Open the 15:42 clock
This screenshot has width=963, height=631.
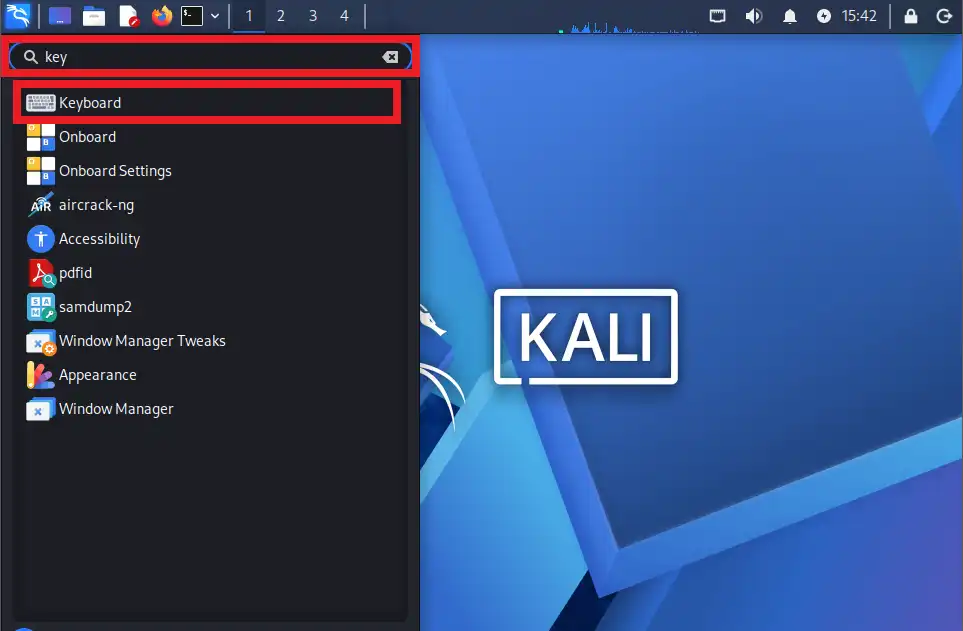coord(859,16)
